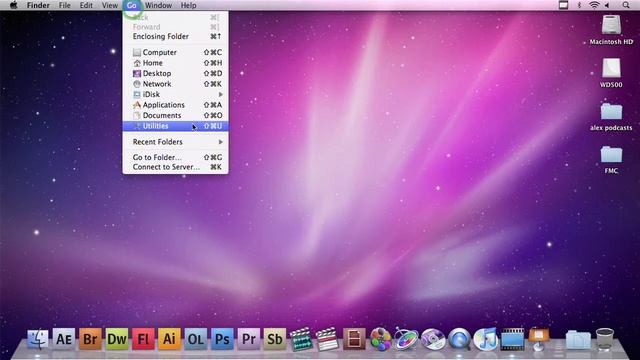Close the open Go menu
The image size is (640, 360).
click(131, 5)
